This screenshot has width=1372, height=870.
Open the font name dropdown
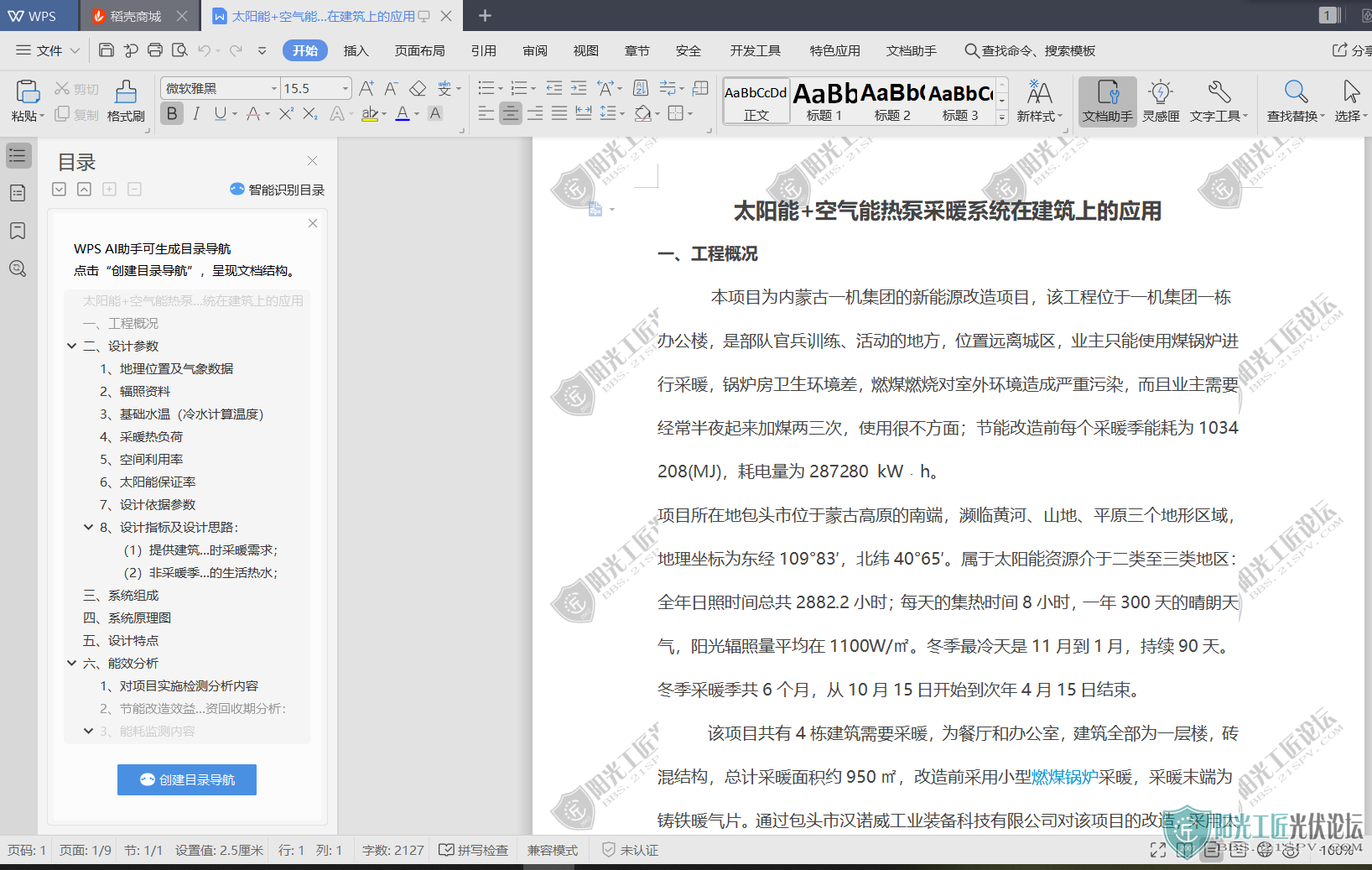click(x=273, y=88)
